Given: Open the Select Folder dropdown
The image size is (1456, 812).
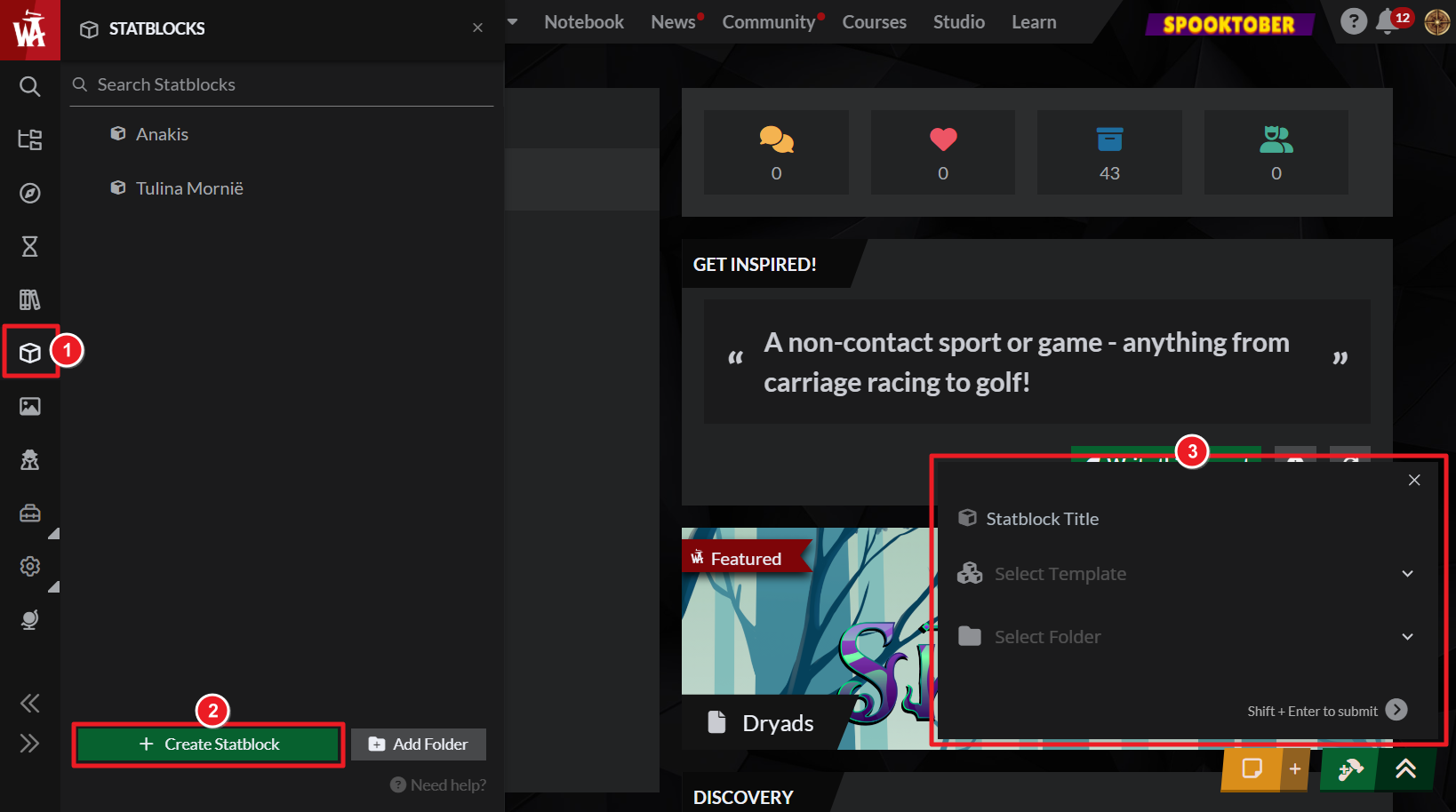Looking at the screenshot, I should coord(1187,637).
